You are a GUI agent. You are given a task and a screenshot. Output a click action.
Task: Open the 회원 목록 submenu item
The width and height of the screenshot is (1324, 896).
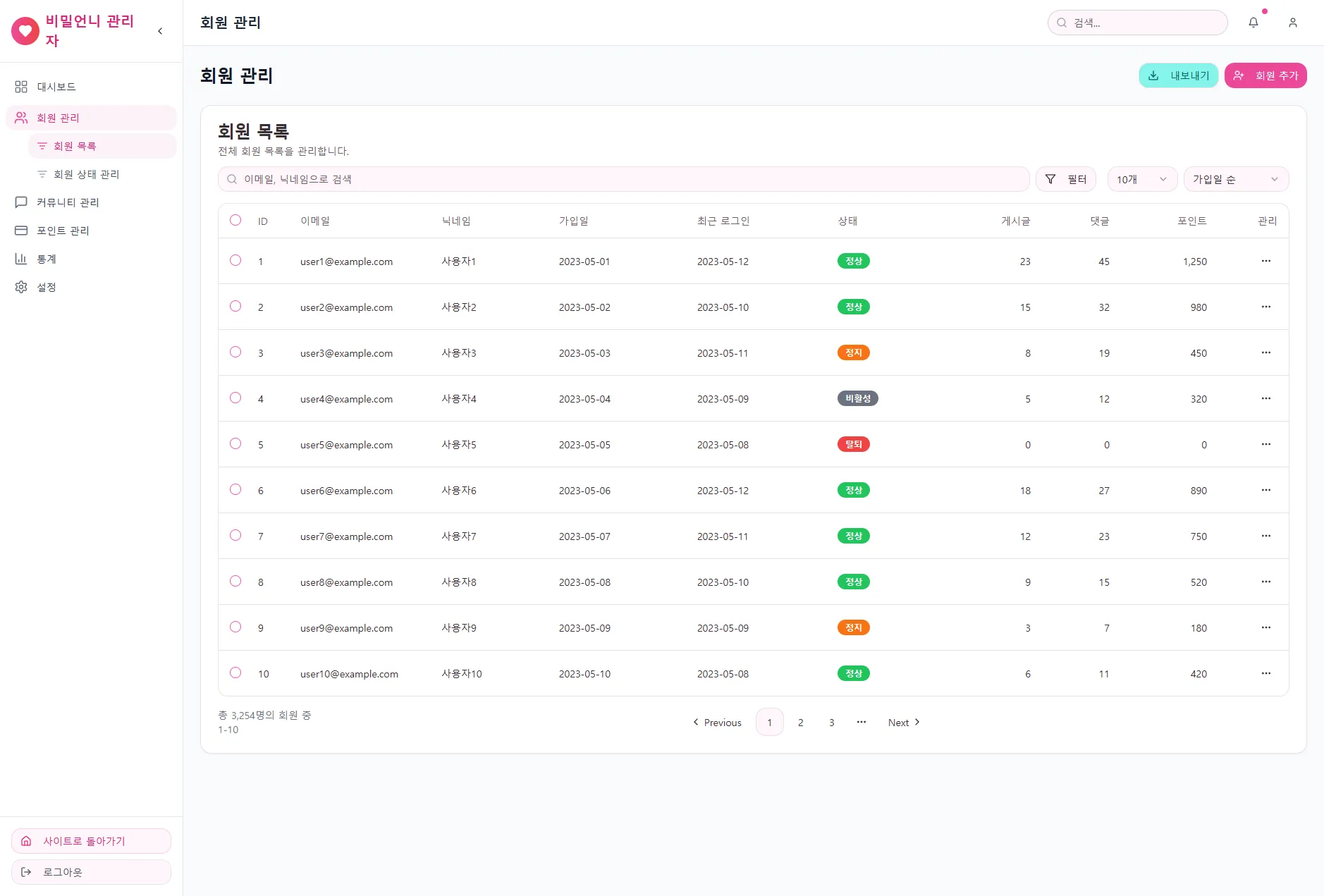(102, 146)
